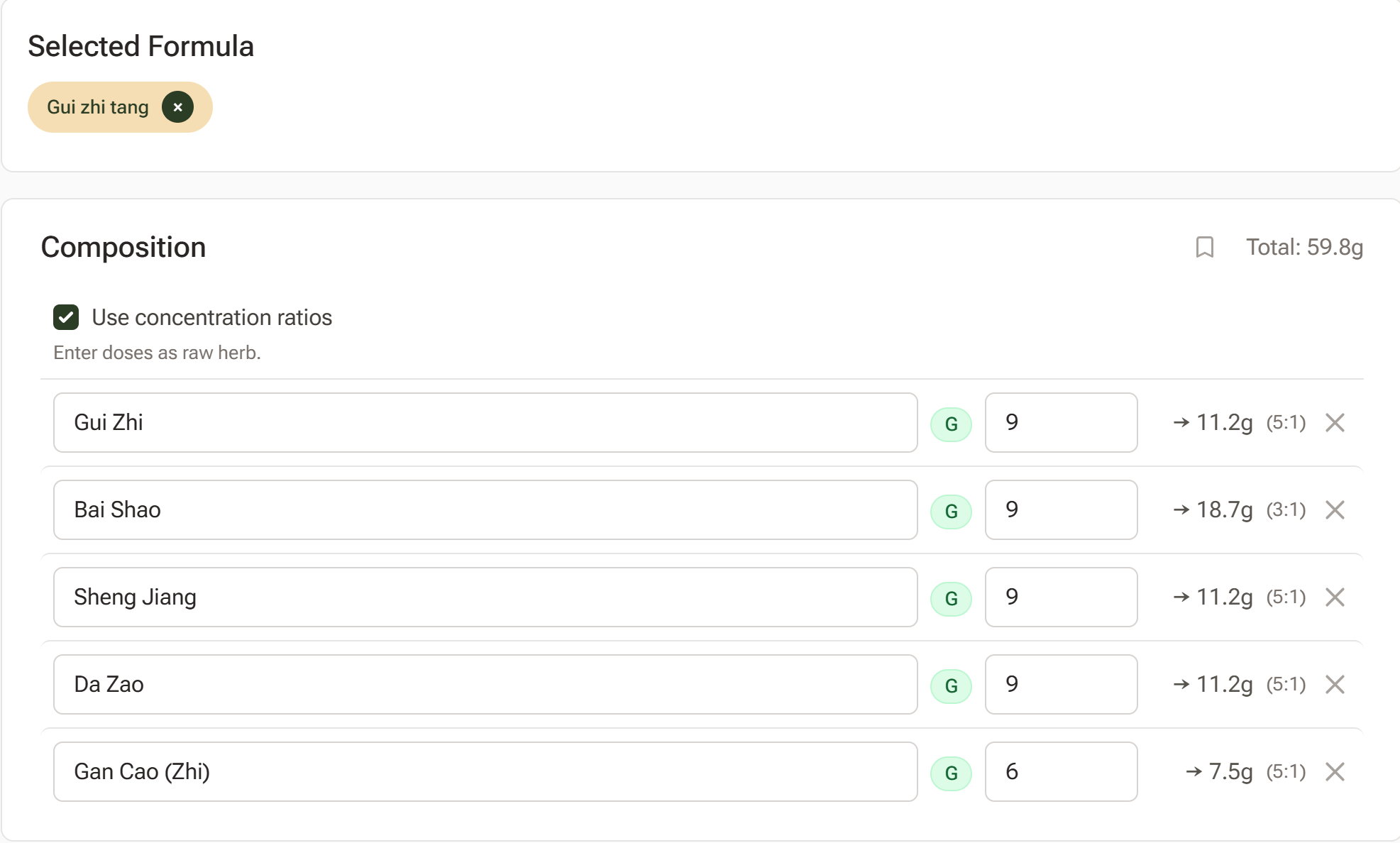Click the 11.2g converted dose for Da Zao

1224,684
